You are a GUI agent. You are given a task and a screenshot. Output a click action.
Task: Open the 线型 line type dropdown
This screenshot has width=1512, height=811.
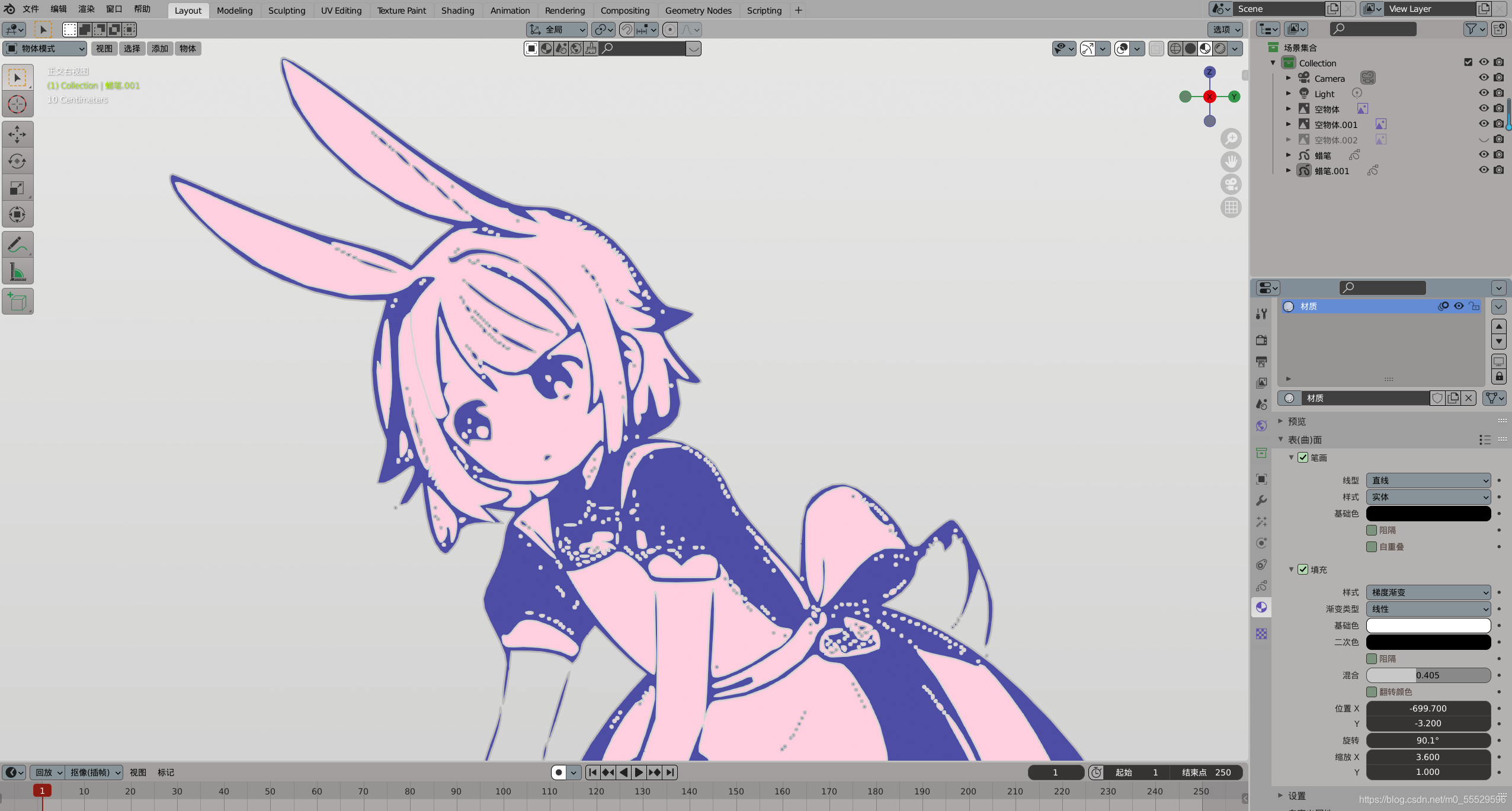pyautogui.click(x=1428, y=480)
